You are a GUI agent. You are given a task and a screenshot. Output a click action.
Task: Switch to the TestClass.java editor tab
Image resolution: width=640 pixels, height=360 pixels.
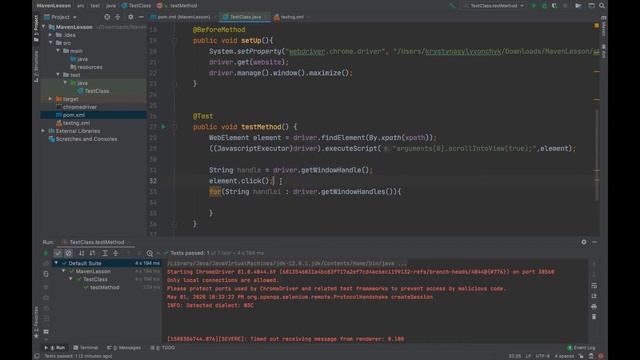[245, 17]
